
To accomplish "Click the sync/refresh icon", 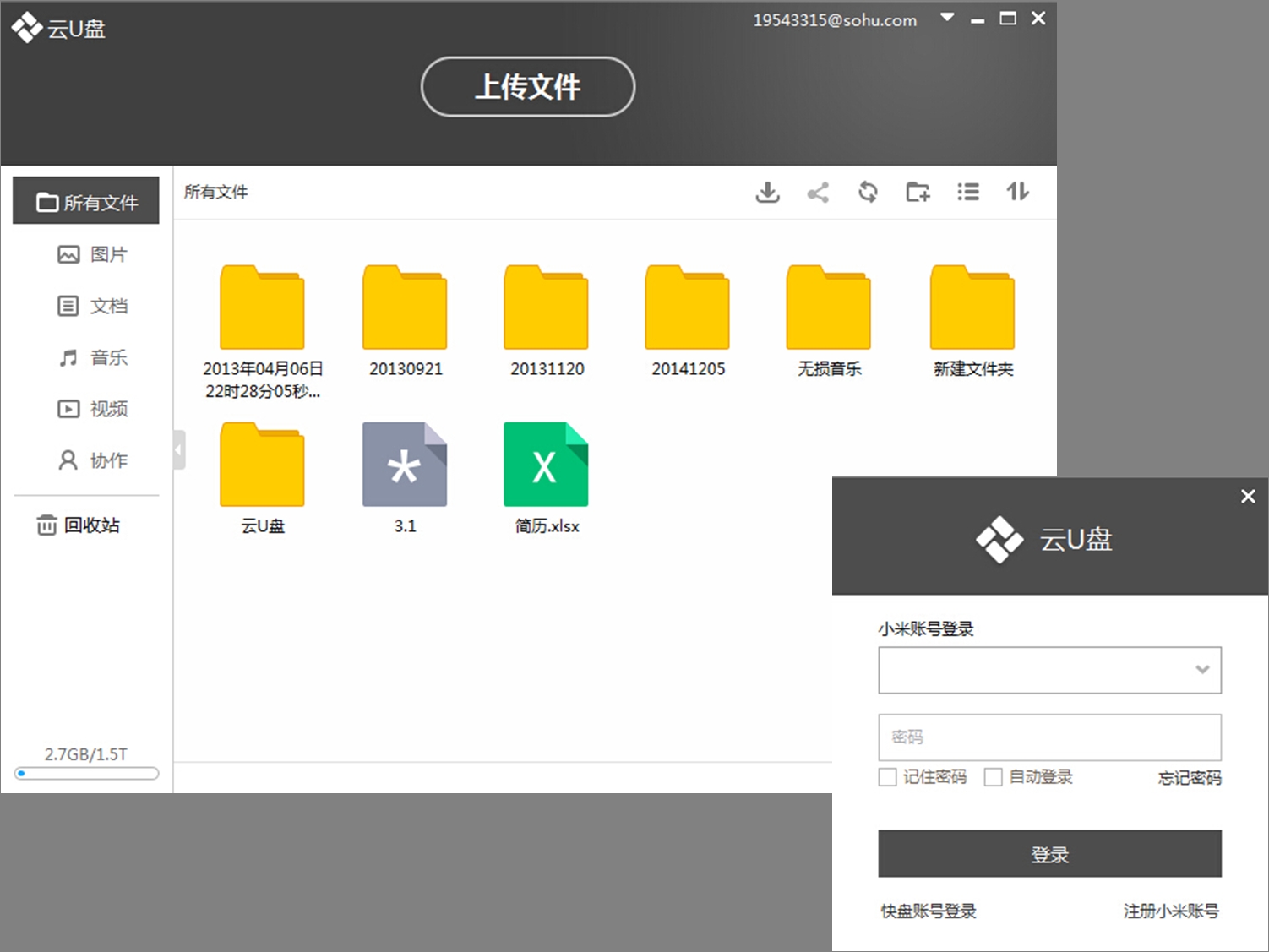I will 867,192.
